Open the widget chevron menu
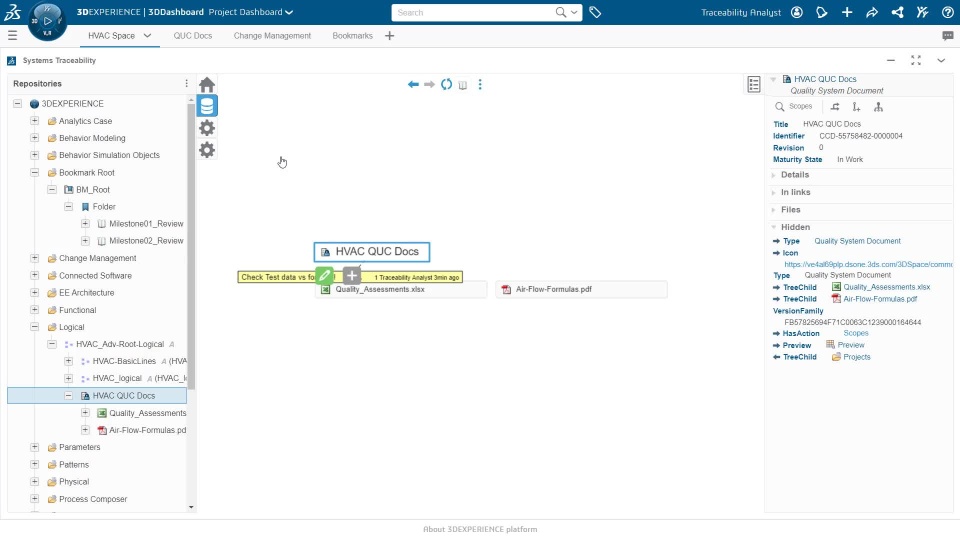Viewport: 960px width, 540px height. tap(941, 60)
